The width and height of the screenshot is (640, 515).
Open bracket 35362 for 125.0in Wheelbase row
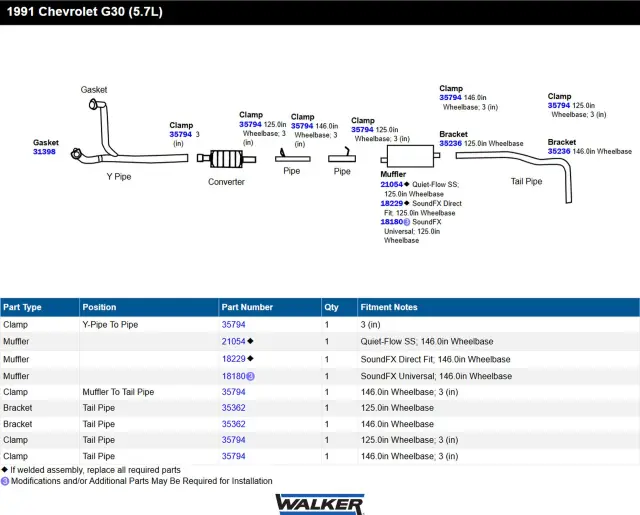233,408
